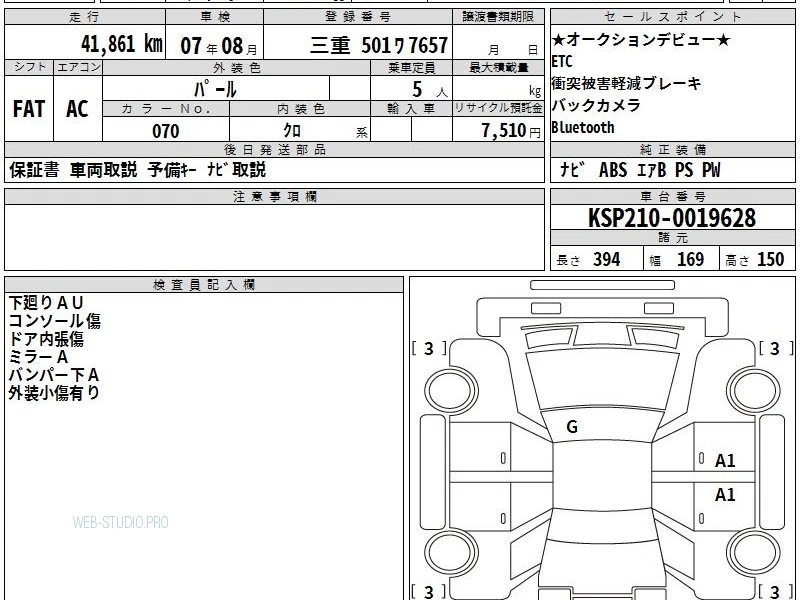Click the PS equipment label
This screenshot has width=800, height=600.
tap(684, 170)
